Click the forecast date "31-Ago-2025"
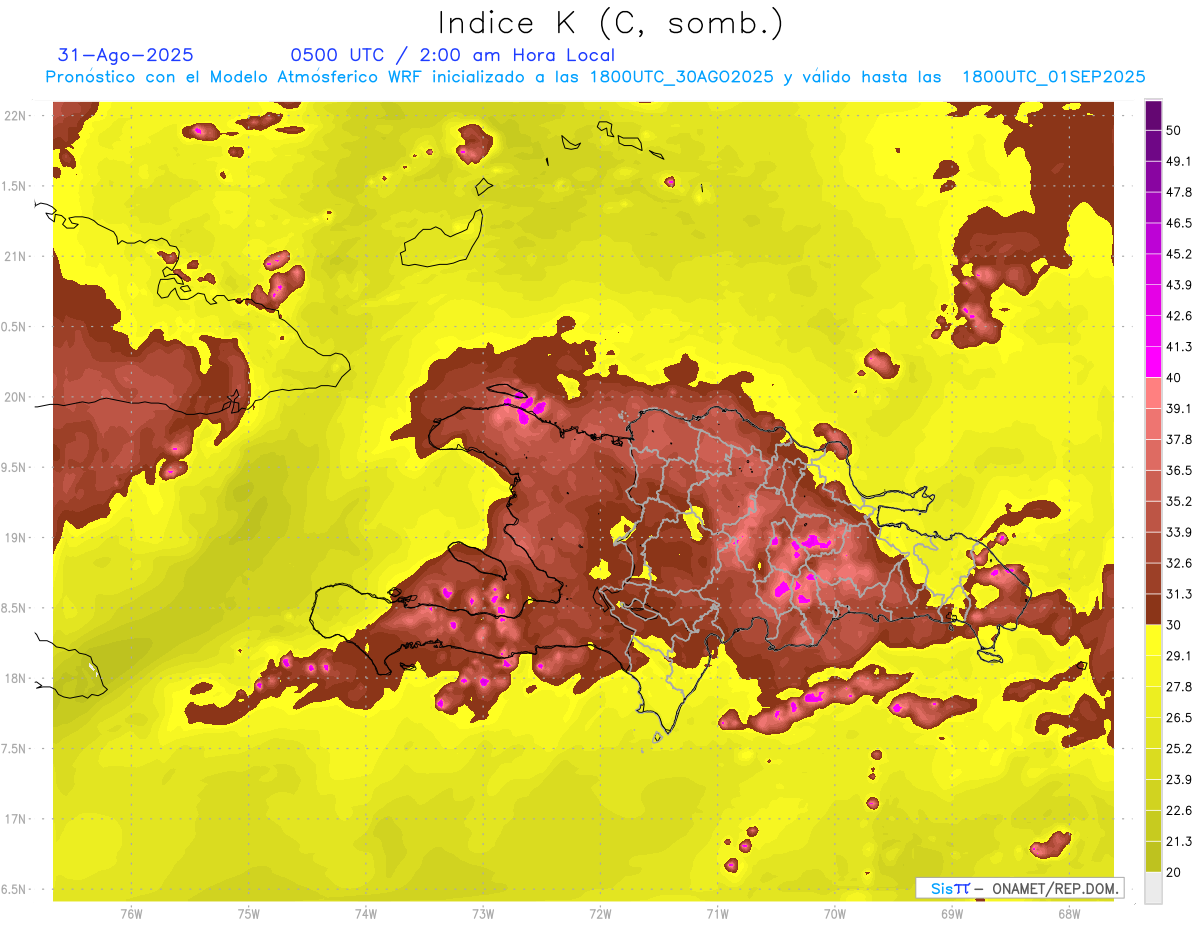The height and width of the screenshot is (927, 1200). (x=126, y=55)
